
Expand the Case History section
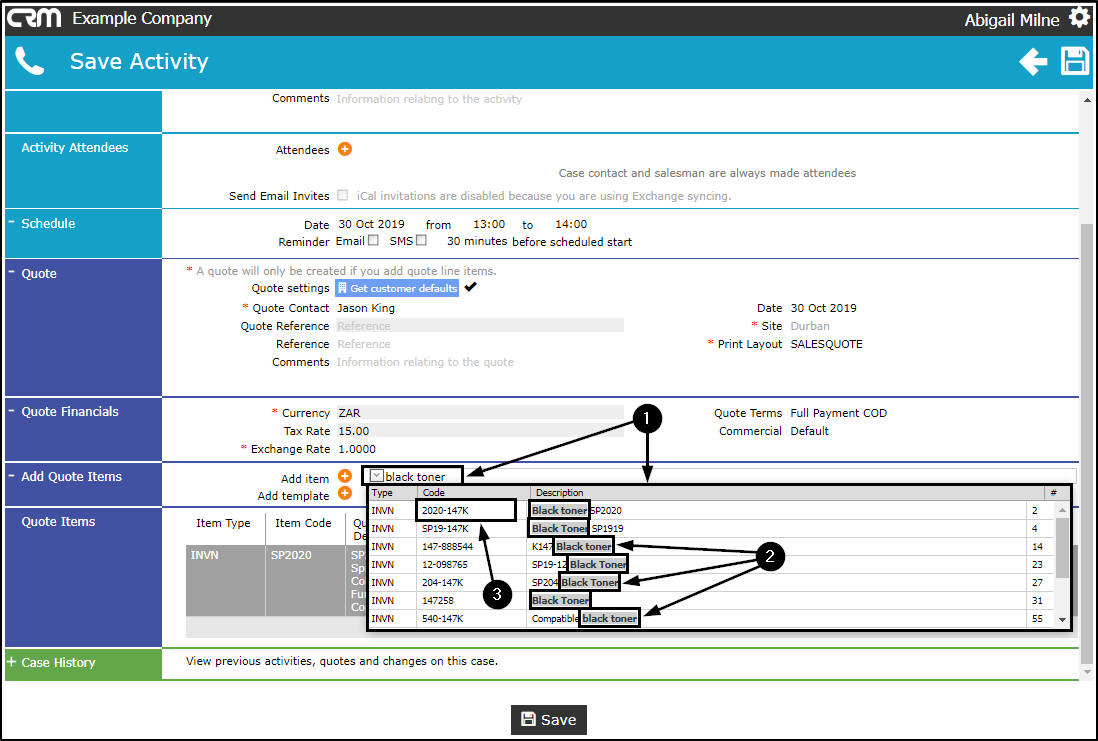[11, 661]
